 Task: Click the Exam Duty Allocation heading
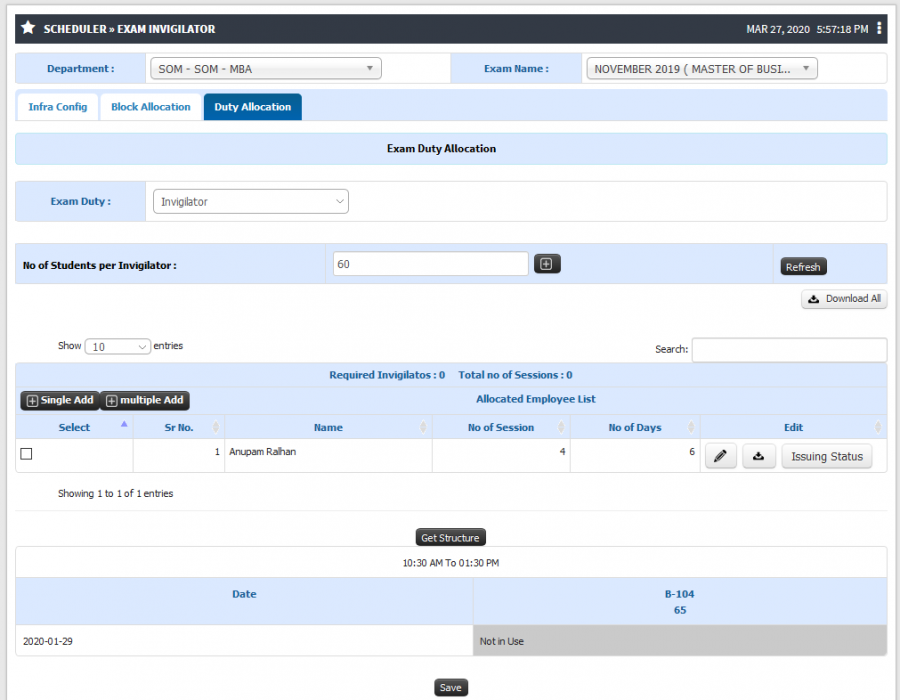click(441, 149)
